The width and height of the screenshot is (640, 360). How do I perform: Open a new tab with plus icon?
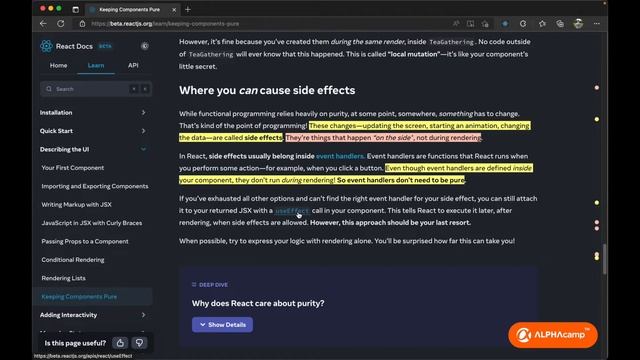click(x=188, y=9)
